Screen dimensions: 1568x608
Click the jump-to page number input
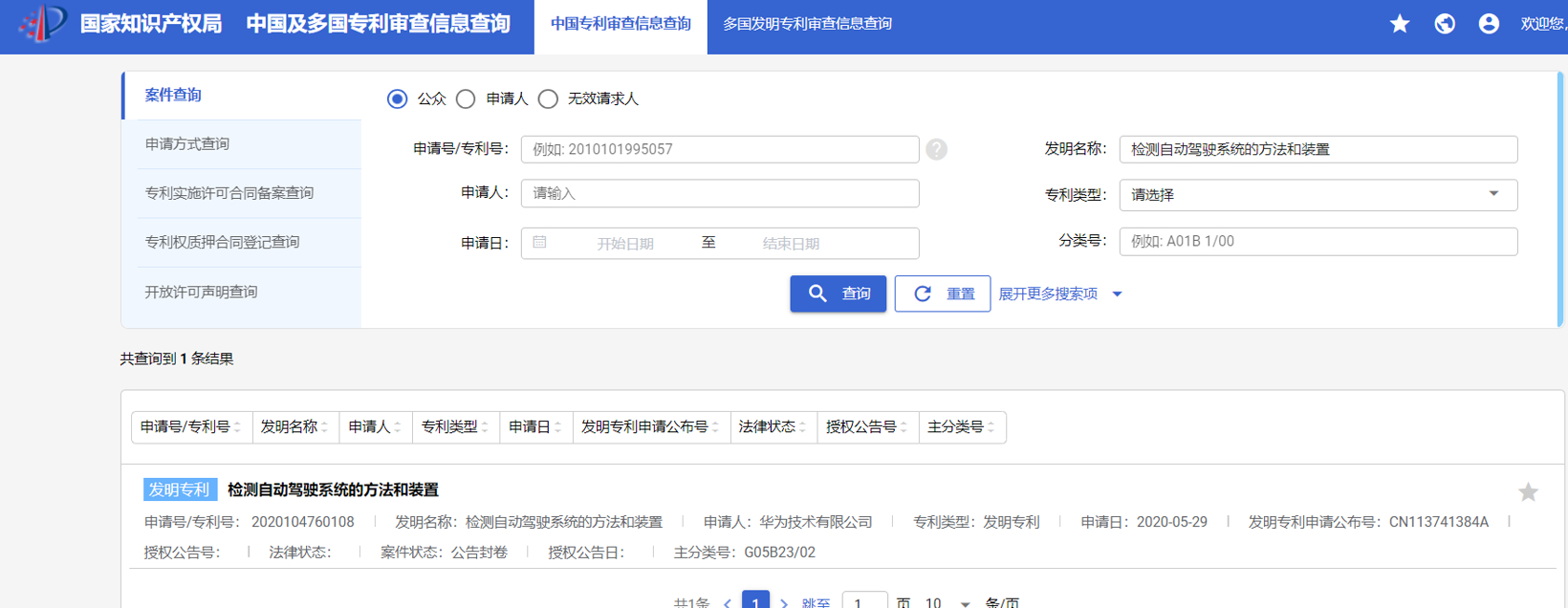(x=864, y=602)
